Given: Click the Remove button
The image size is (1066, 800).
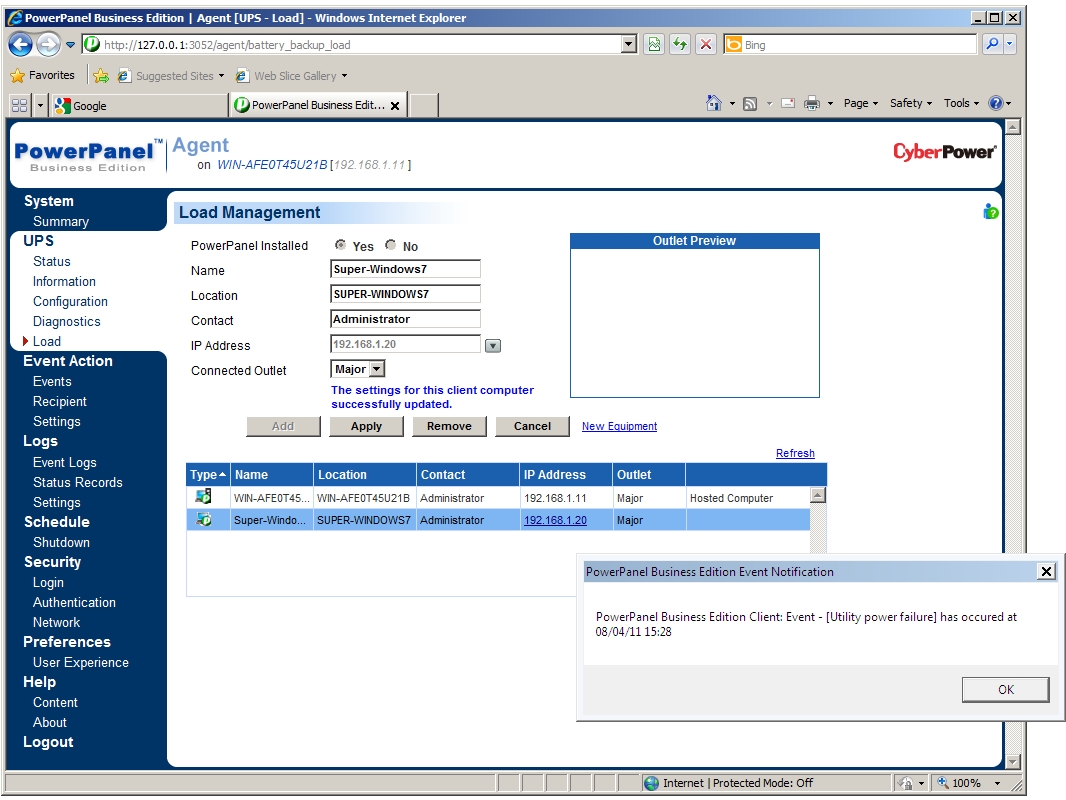Looking at the screenshot, I should pyautogui.click(x=449, y=426).
